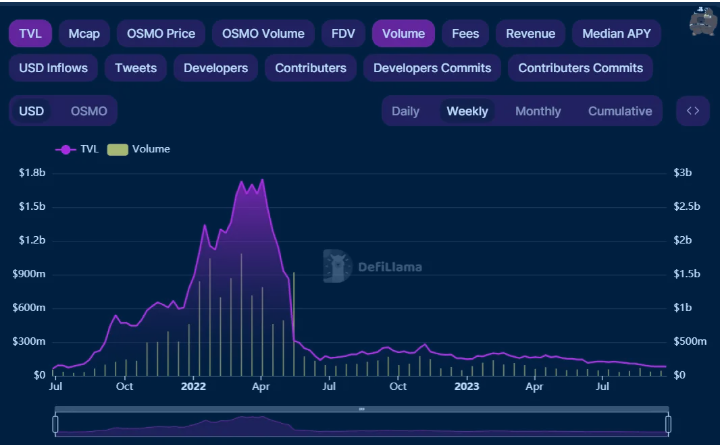Click the avatar image in top corner
The width and height of the screenshot is (720, 445).
703,21
